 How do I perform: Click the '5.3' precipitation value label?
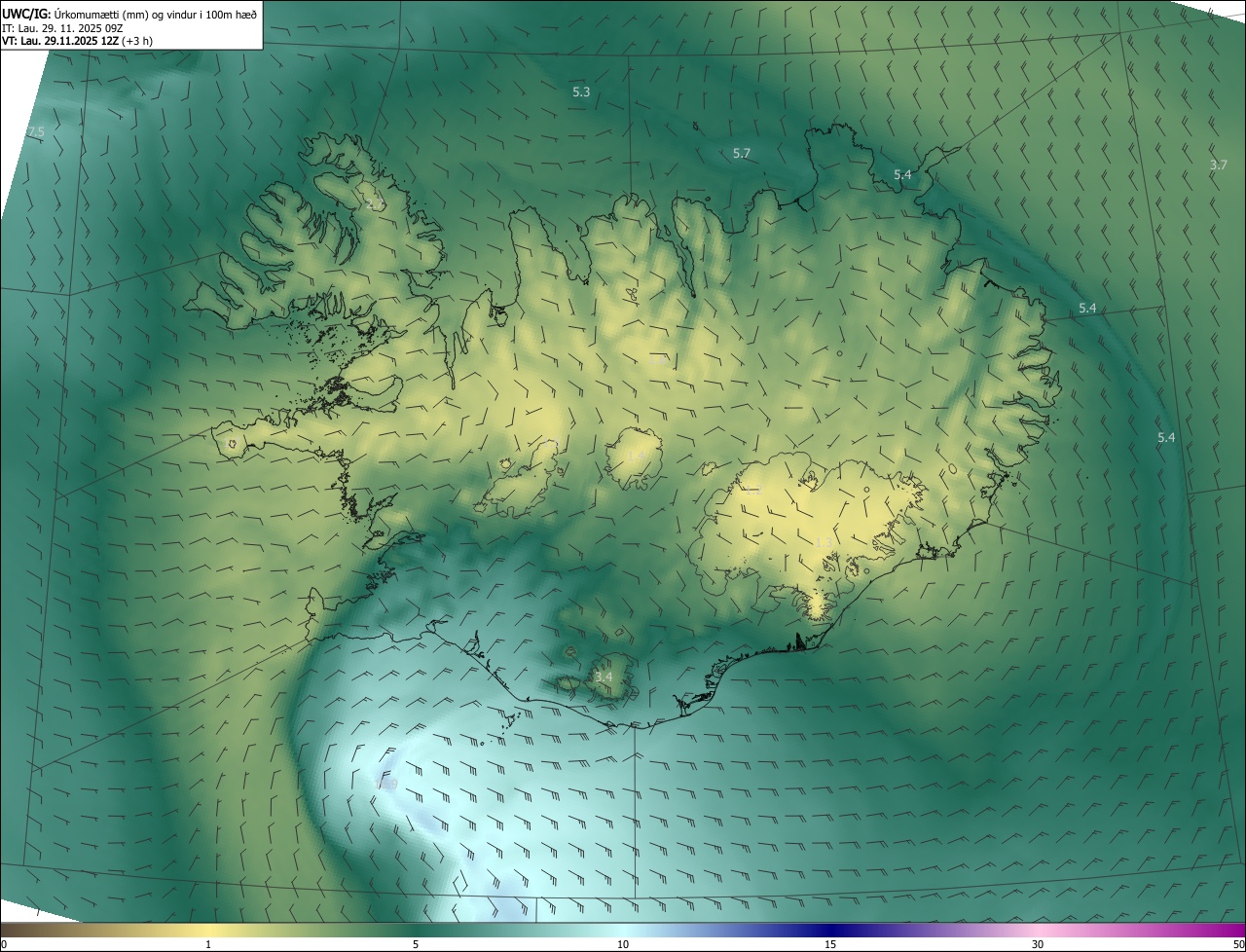click(x=581, y=92)
